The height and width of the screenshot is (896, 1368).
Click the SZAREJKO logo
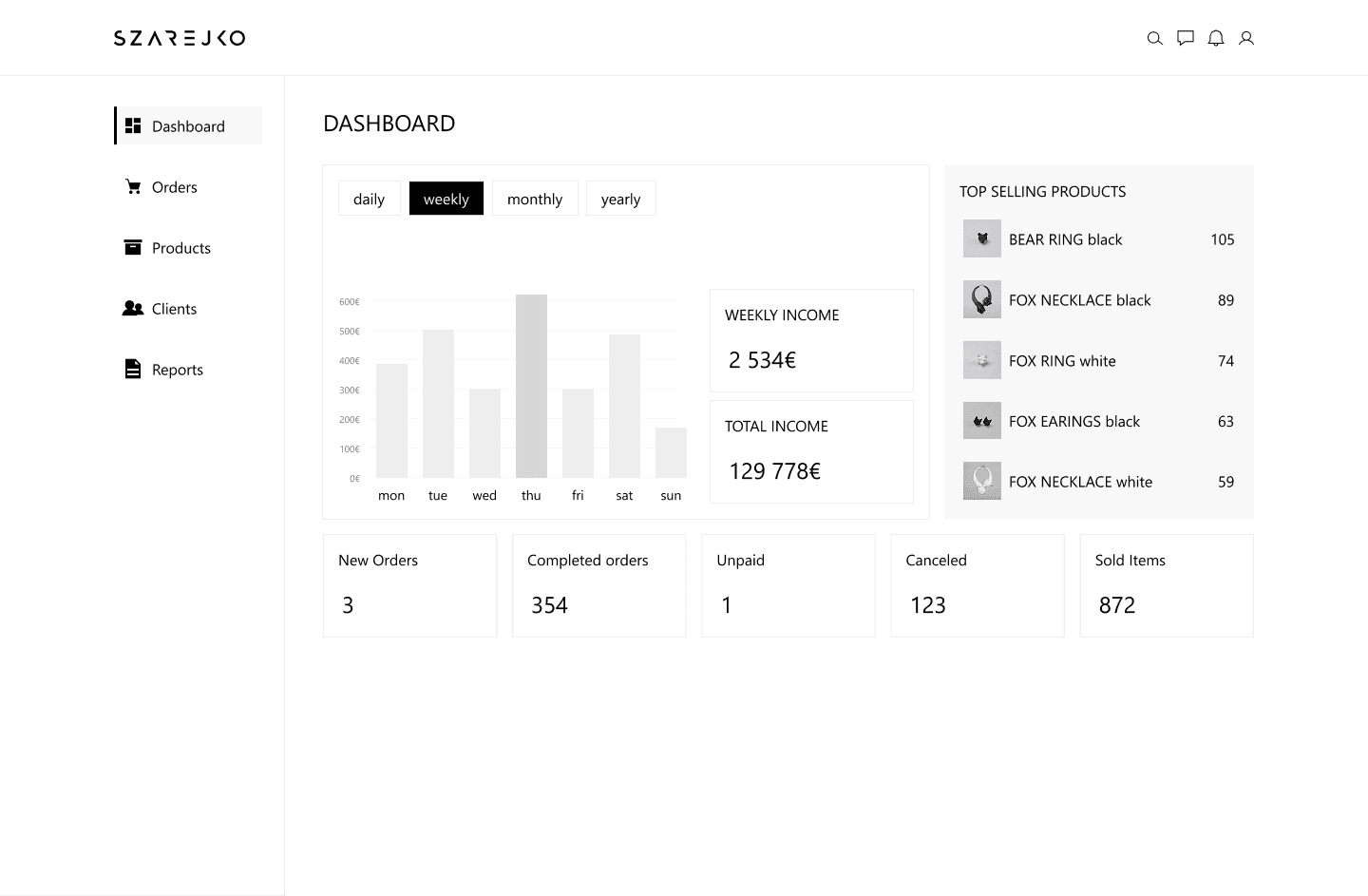pos(180,38)
